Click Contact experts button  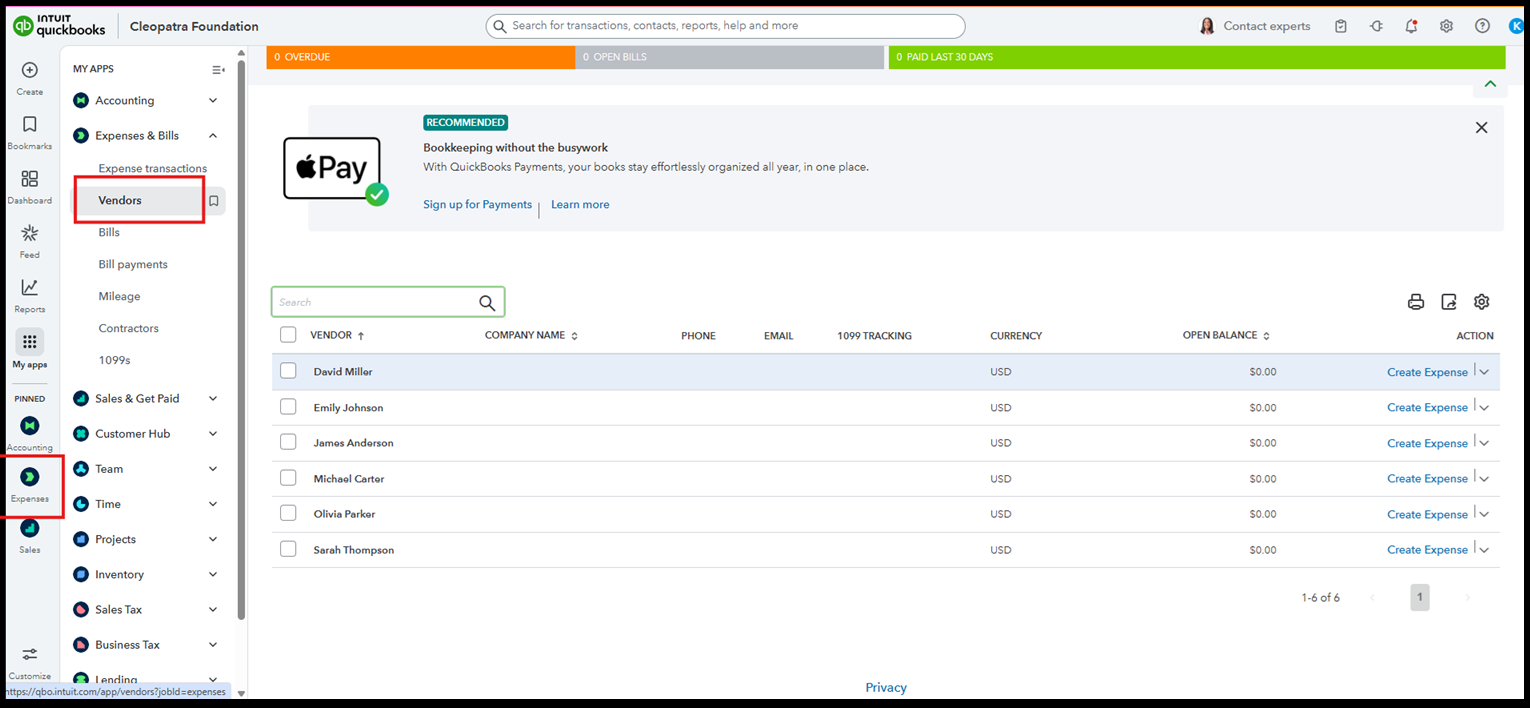point(1255,26)
